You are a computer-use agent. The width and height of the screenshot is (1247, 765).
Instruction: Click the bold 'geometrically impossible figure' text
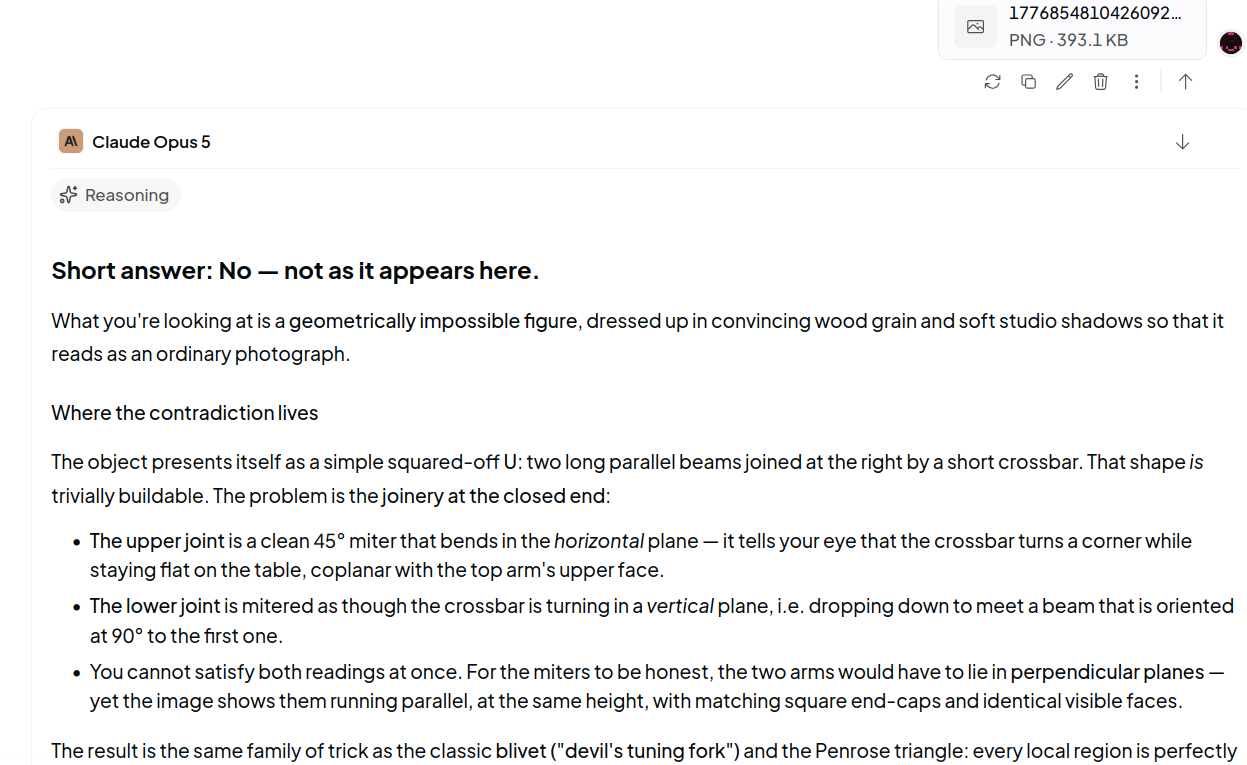tap(433, 321)
